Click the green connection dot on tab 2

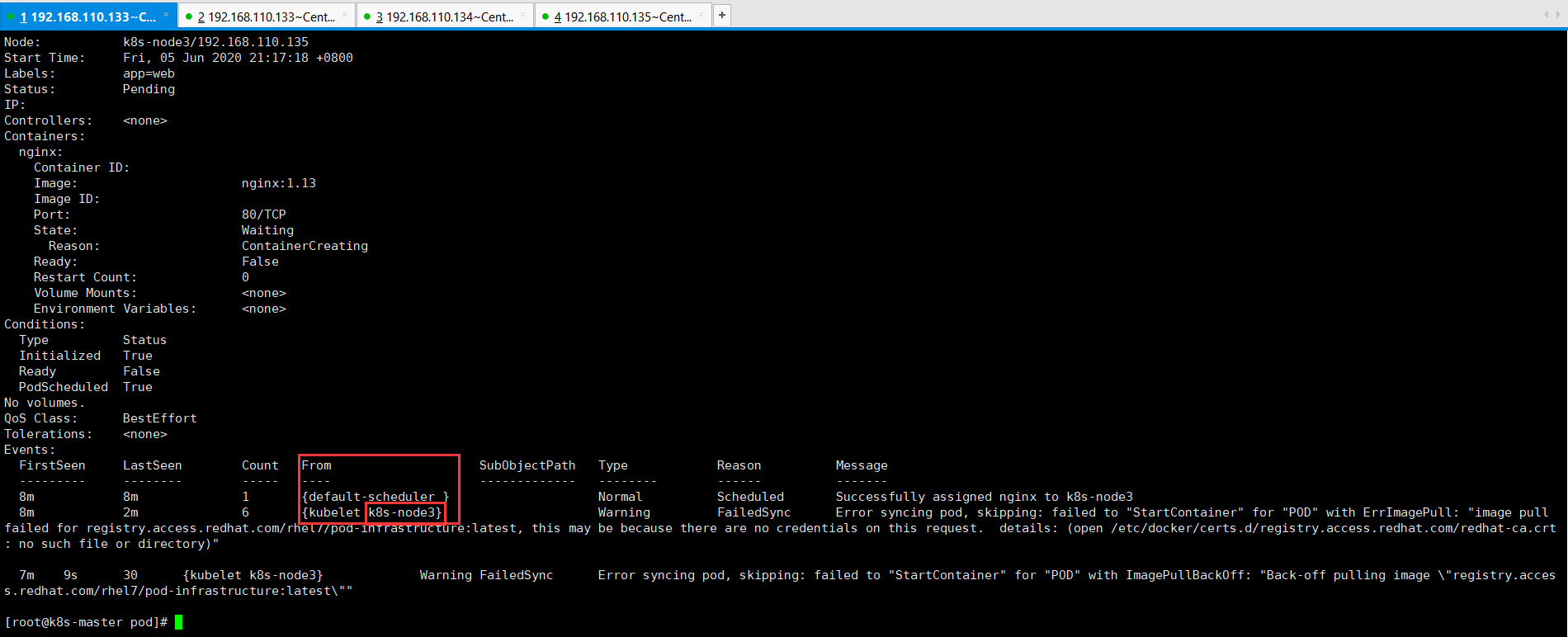tap(189, 17)
